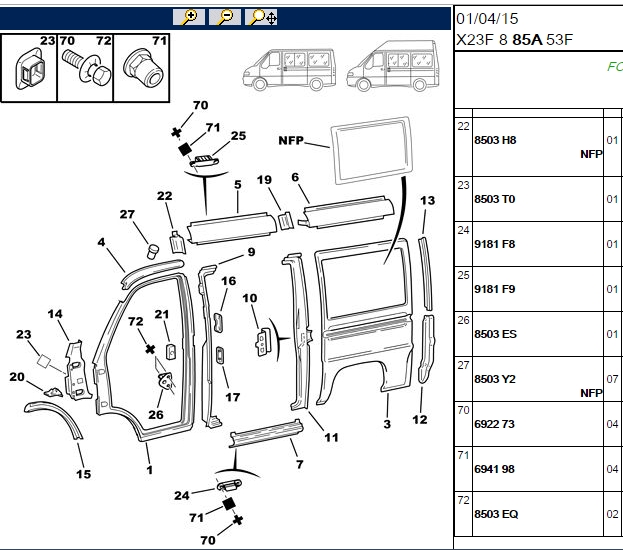Open part number 8503 H8
The width and height of the screenshot is (623, 550).
(x=495, y=140)
